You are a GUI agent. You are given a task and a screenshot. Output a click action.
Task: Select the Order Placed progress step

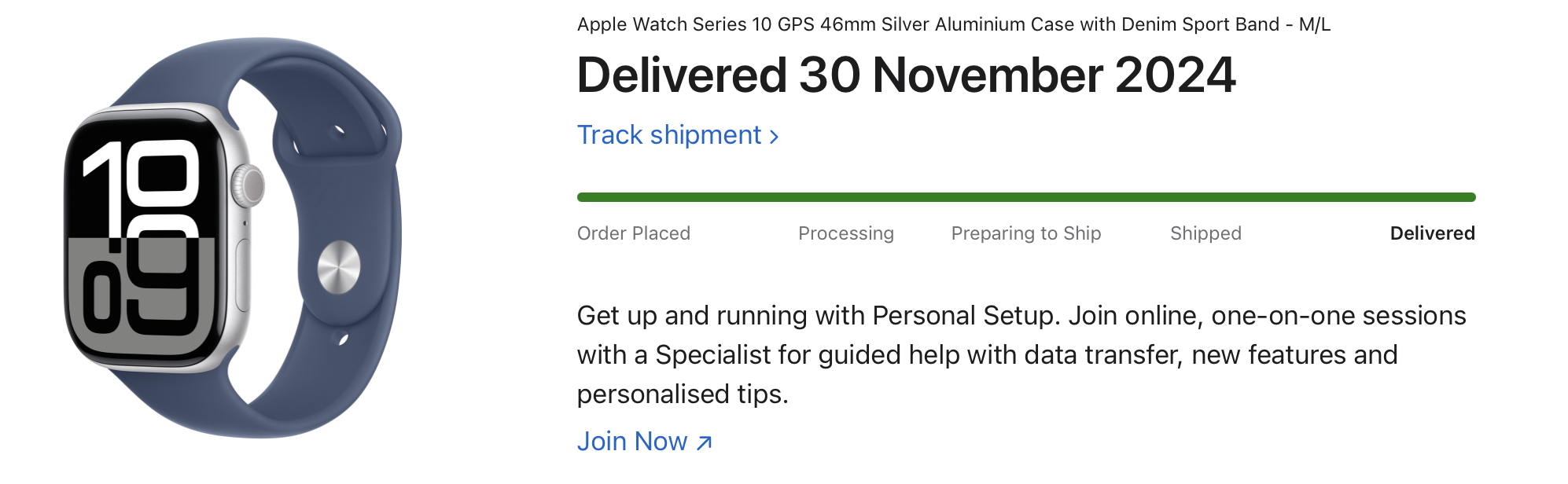[633, 233]
